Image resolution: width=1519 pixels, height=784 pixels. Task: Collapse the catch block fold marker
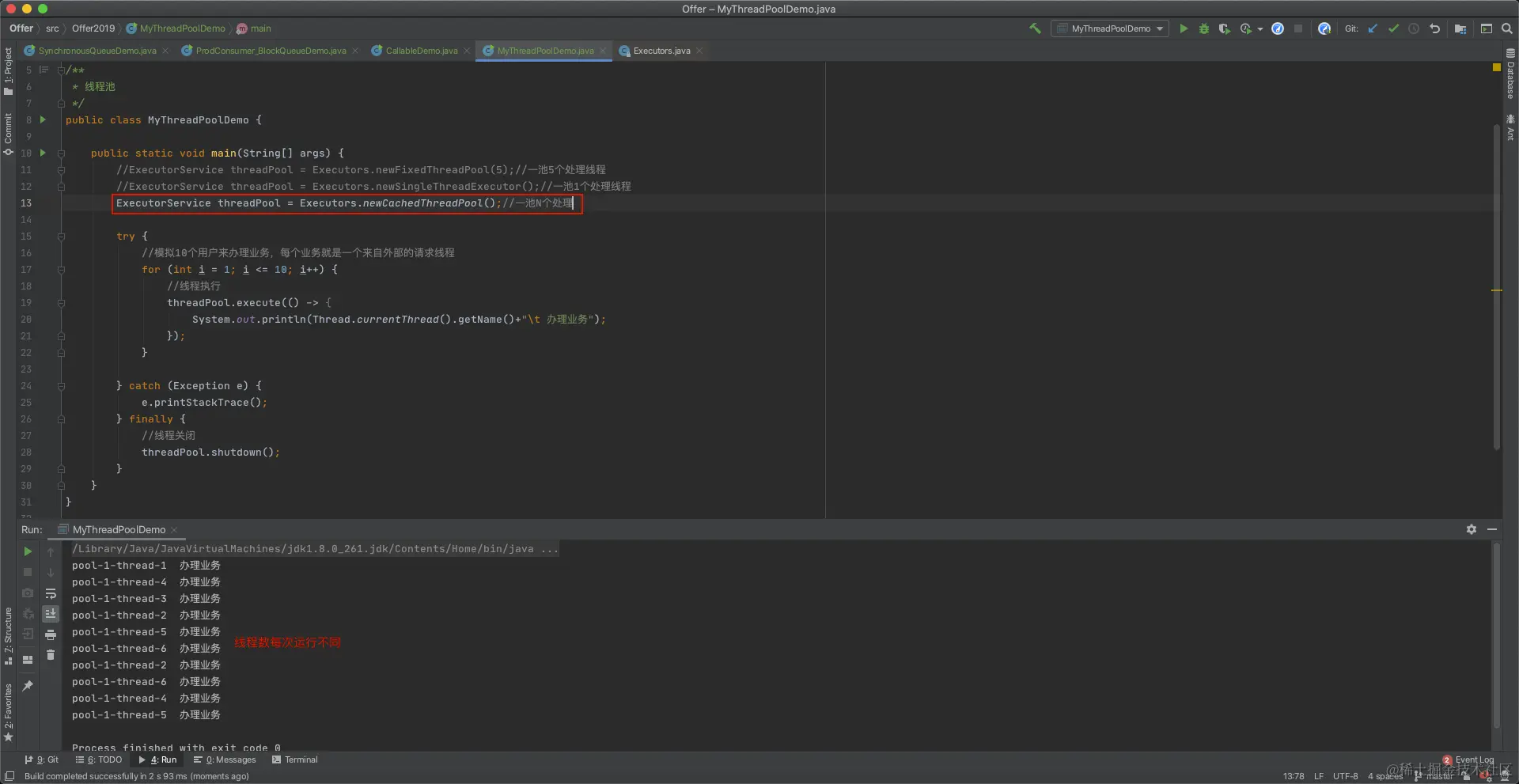coord(61,386)
